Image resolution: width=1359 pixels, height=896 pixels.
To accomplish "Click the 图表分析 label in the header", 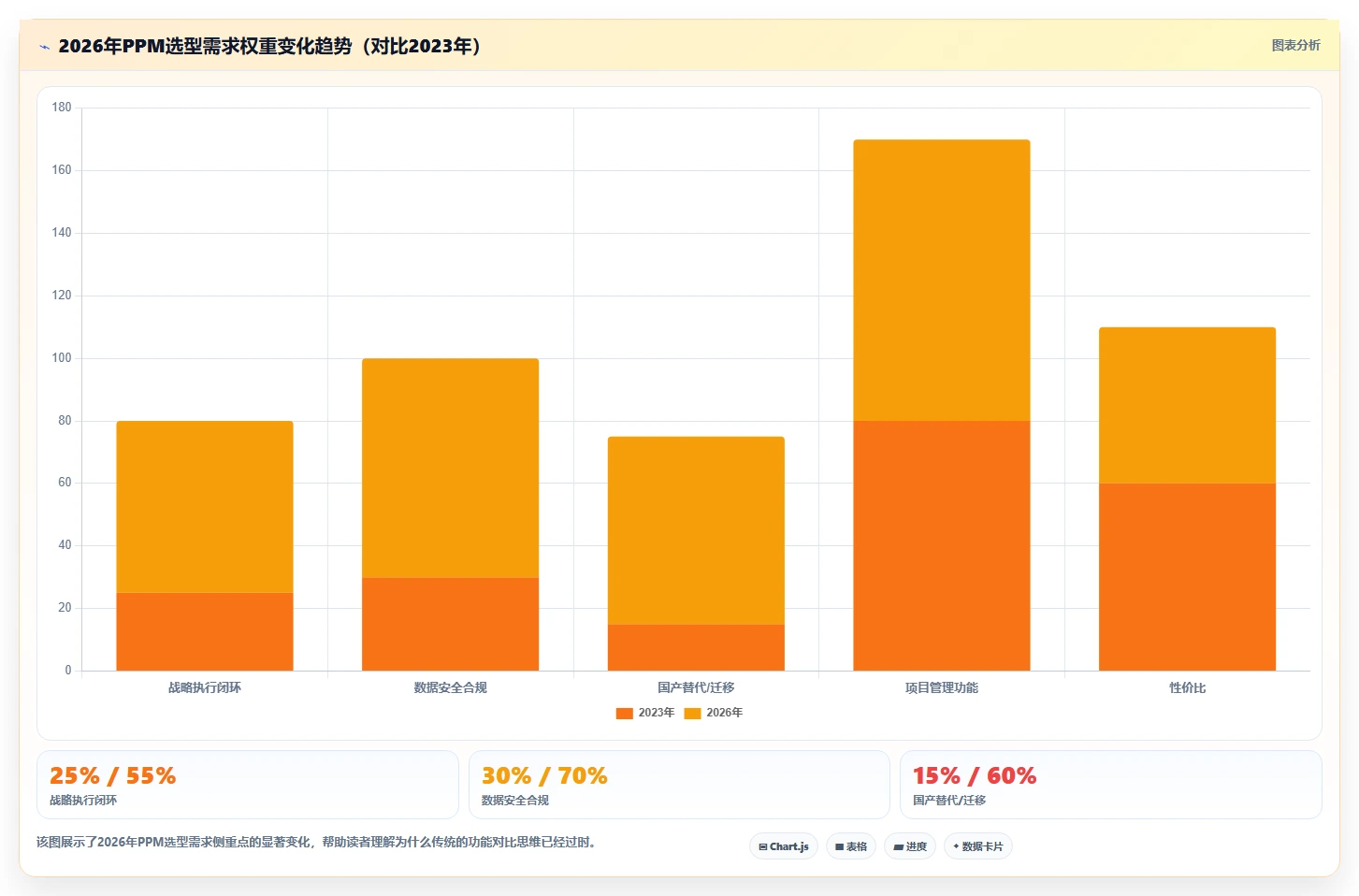I will tap(1295, 45).
